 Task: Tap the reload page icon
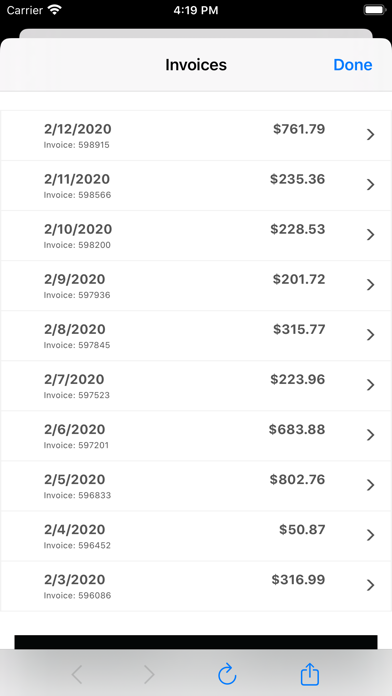click(227, 674)
